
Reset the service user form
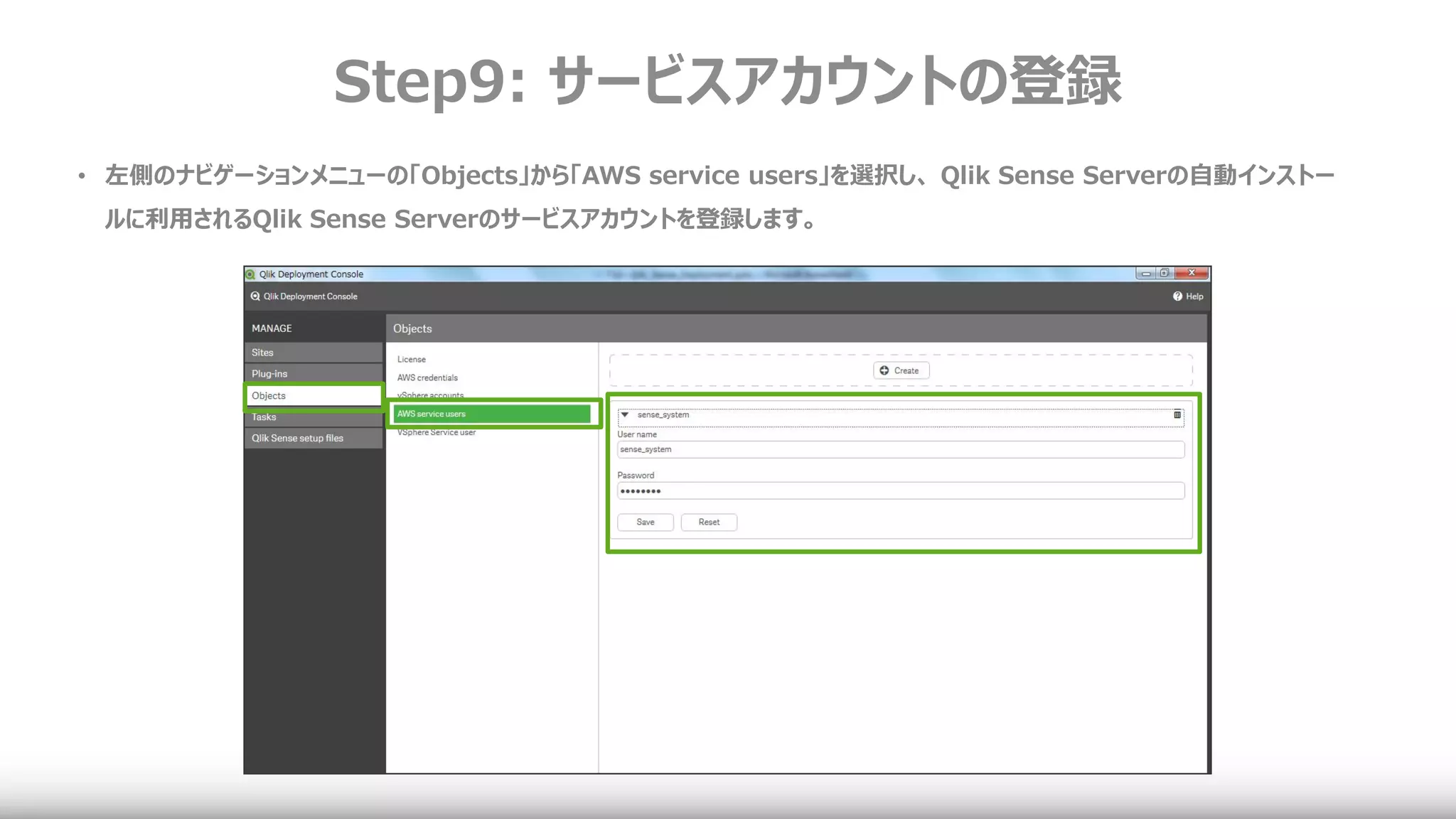pyautogui.click(x=709, y=523)
